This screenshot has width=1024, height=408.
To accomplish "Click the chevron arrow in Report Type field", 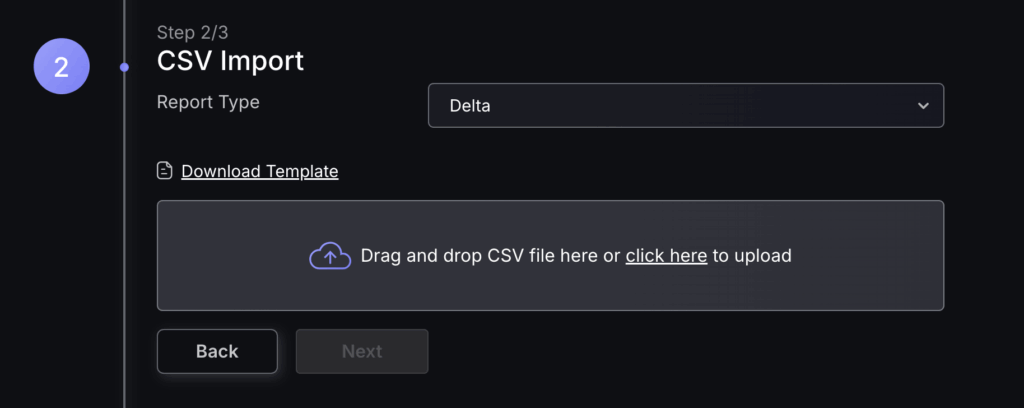I will 923,106.
